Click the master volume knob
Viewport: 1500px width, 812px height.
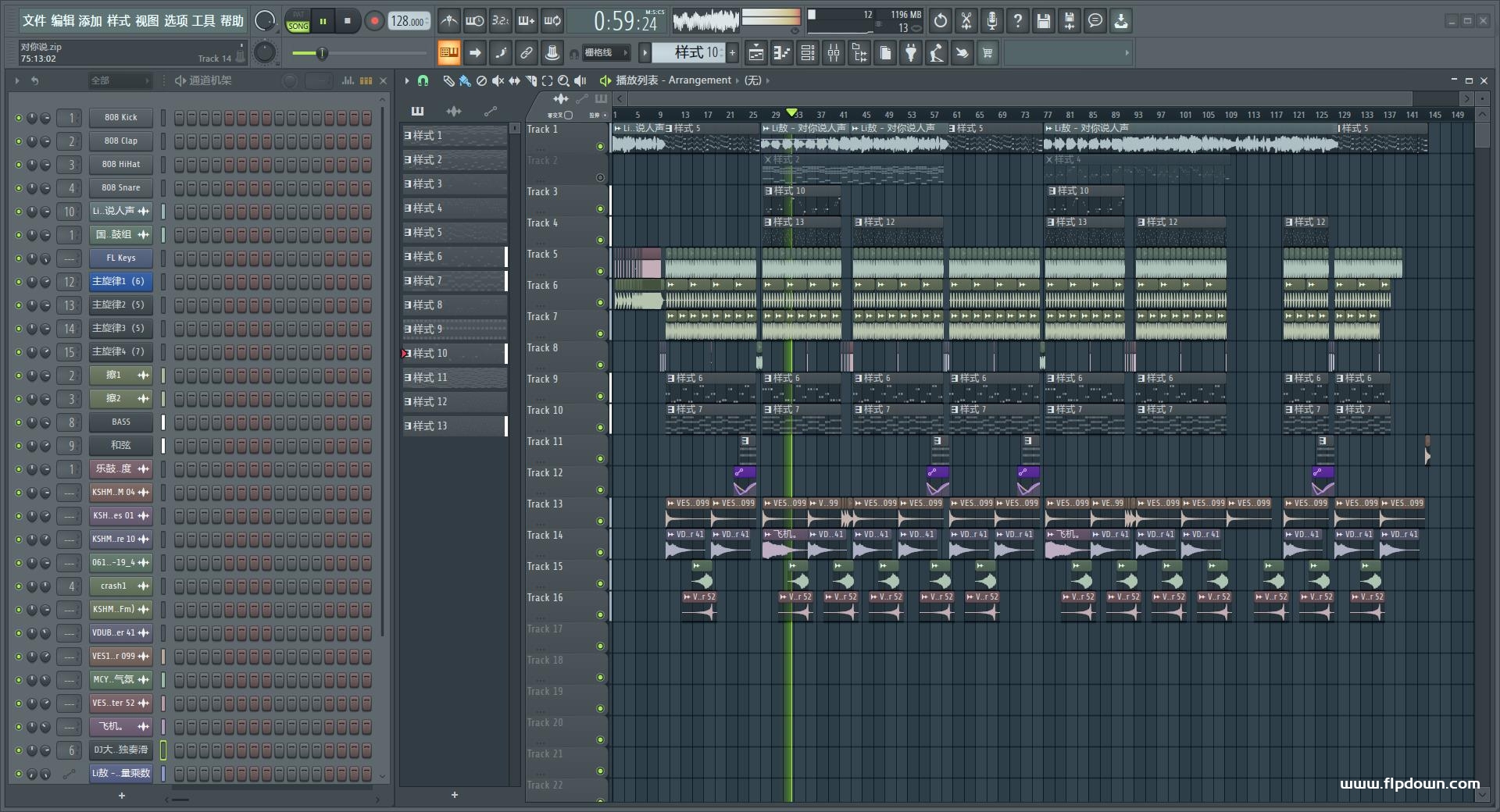265,21
